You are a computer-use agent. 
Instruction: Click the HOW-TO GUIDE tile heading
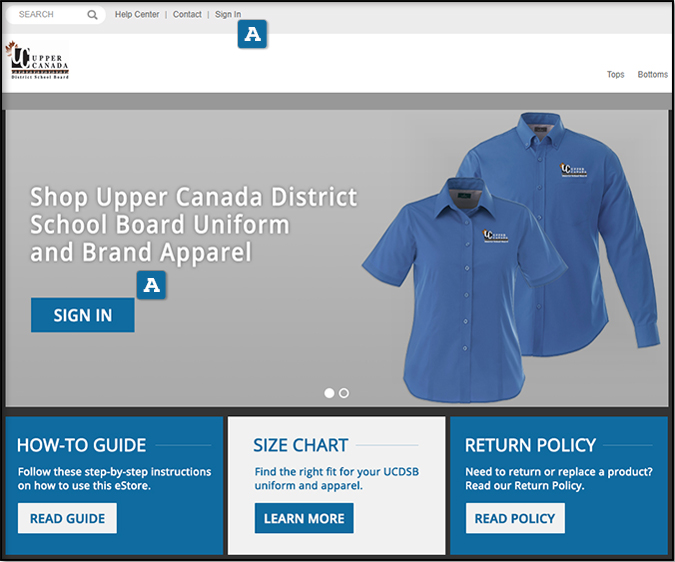pos(82,445)
